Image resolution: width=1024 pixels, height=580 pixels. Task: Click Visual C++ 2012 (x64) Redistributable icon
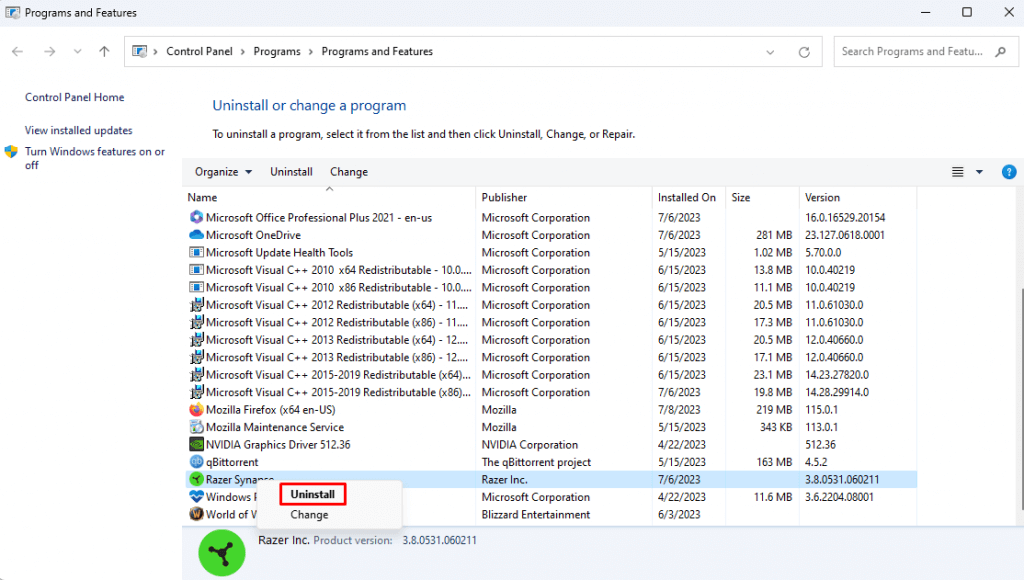pyautogui.click(x=196, y=304)
